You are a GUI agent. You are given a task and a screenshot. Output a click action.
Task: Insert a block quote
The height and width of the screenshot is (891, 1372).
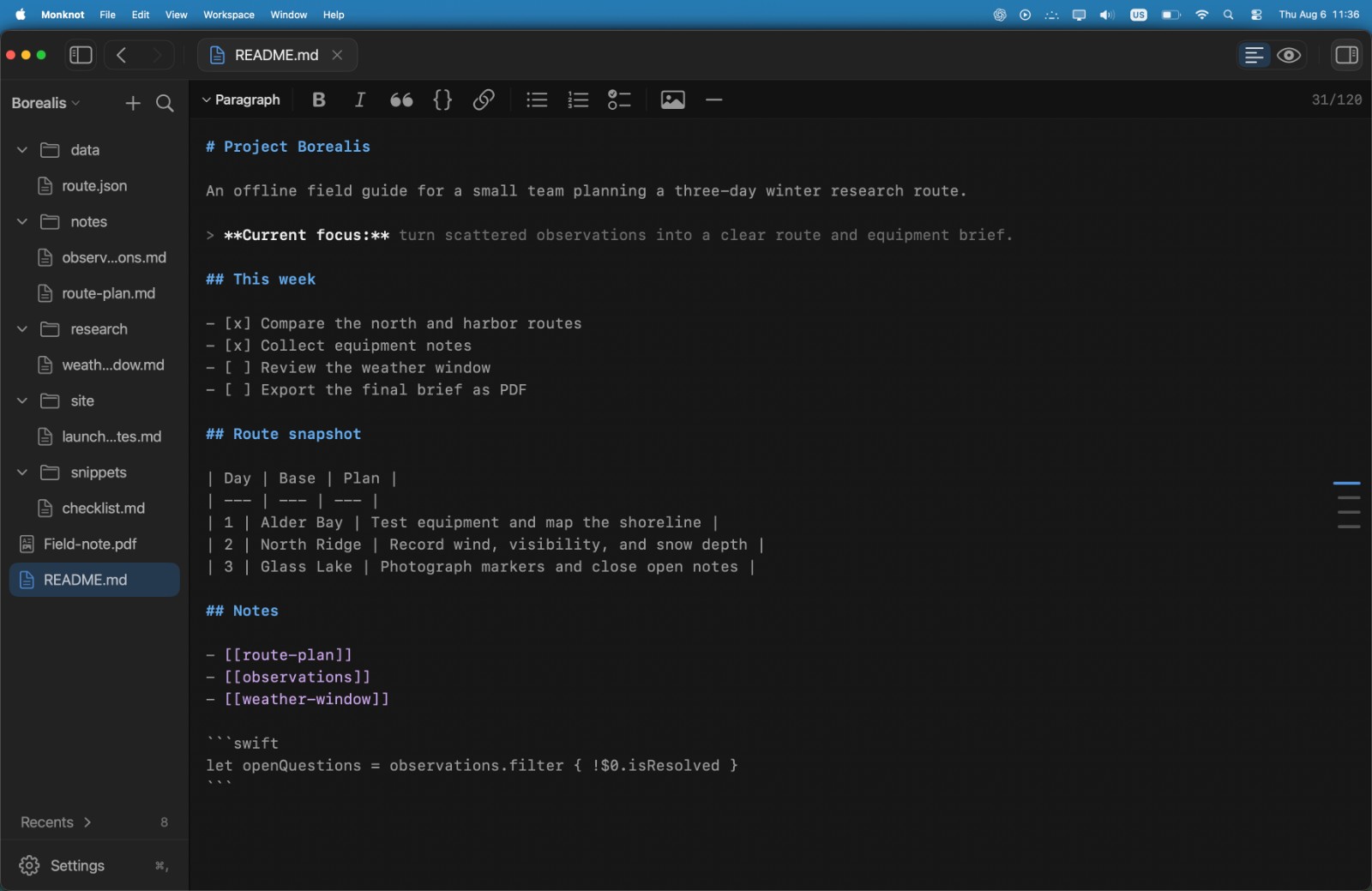(x=401, y=99)
